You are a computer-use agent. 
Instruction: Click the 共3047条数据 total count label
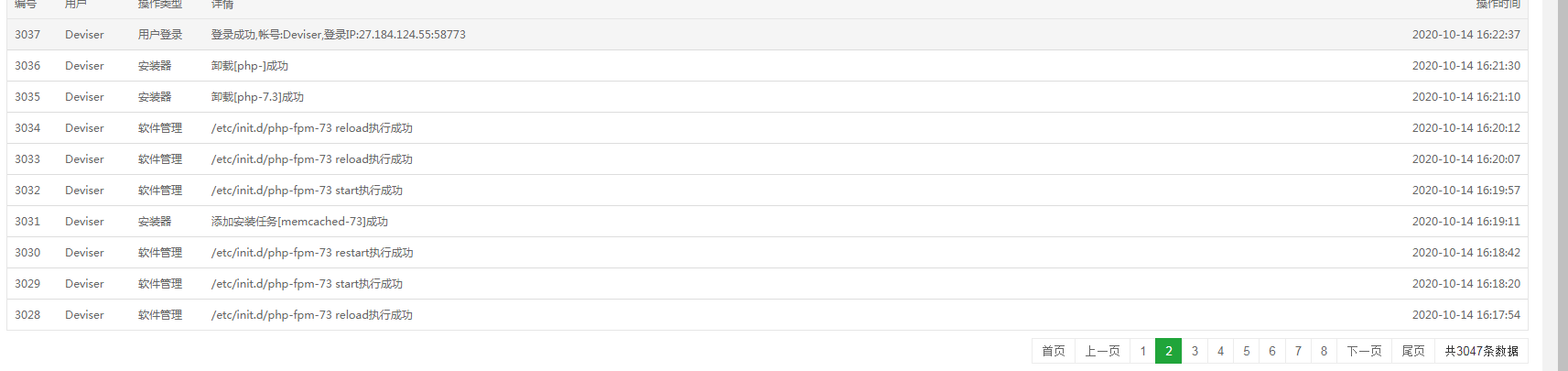click(1481, 351)
